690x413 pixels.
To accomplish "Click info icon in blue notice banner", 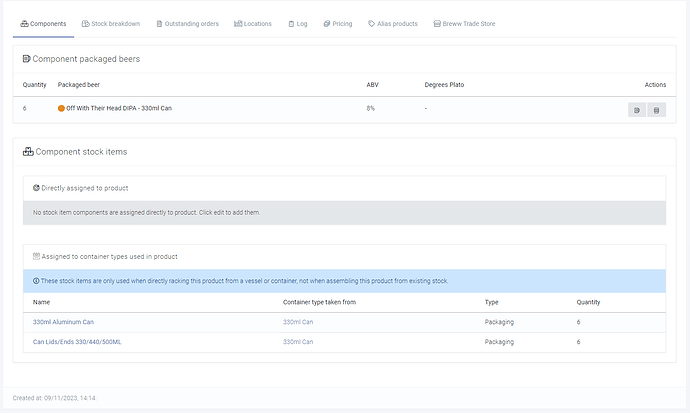I will click(x=36, y=281).
